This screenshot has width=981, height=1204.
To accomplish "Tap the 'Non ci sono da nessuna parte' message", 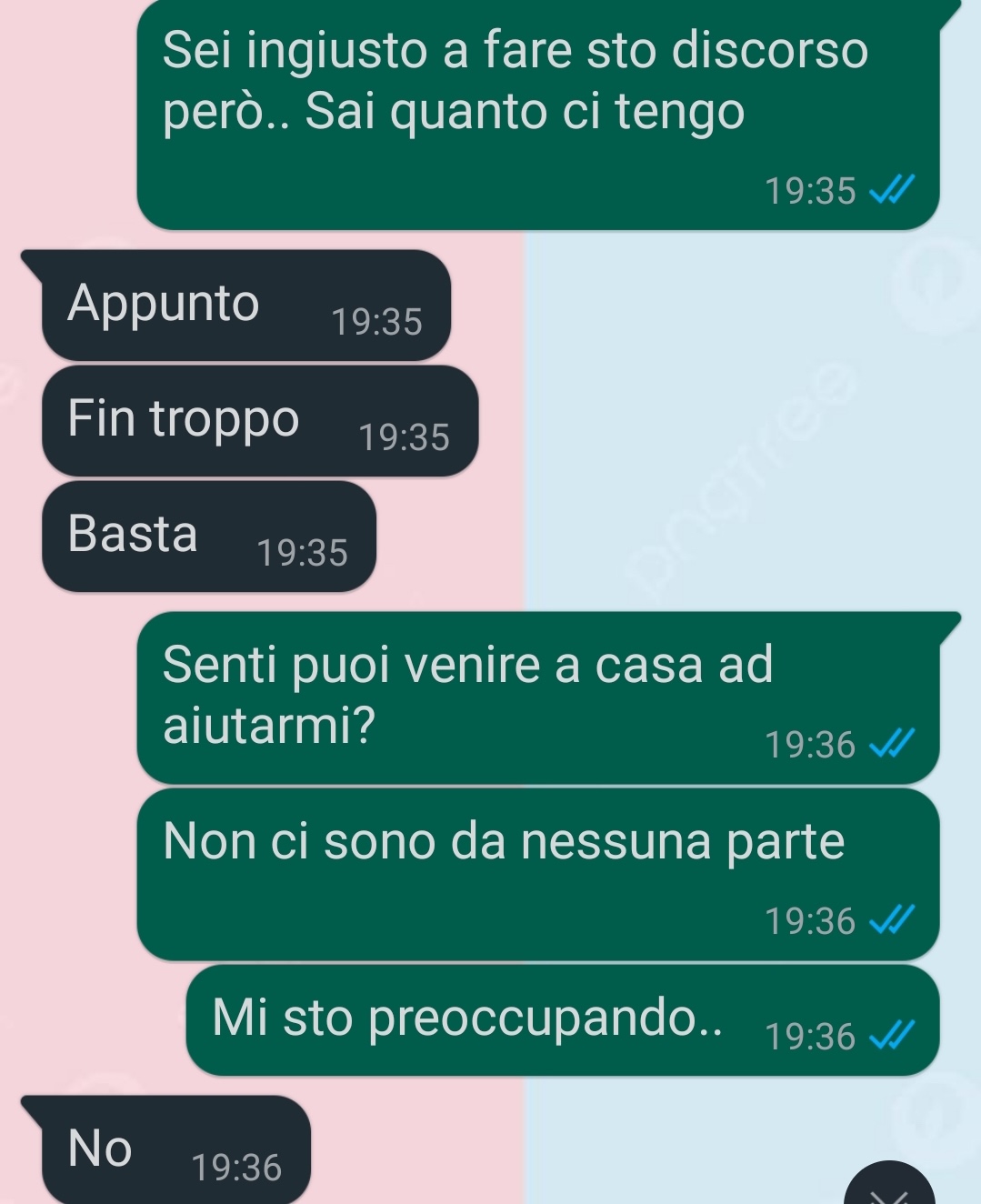I will tap(538, 874).
